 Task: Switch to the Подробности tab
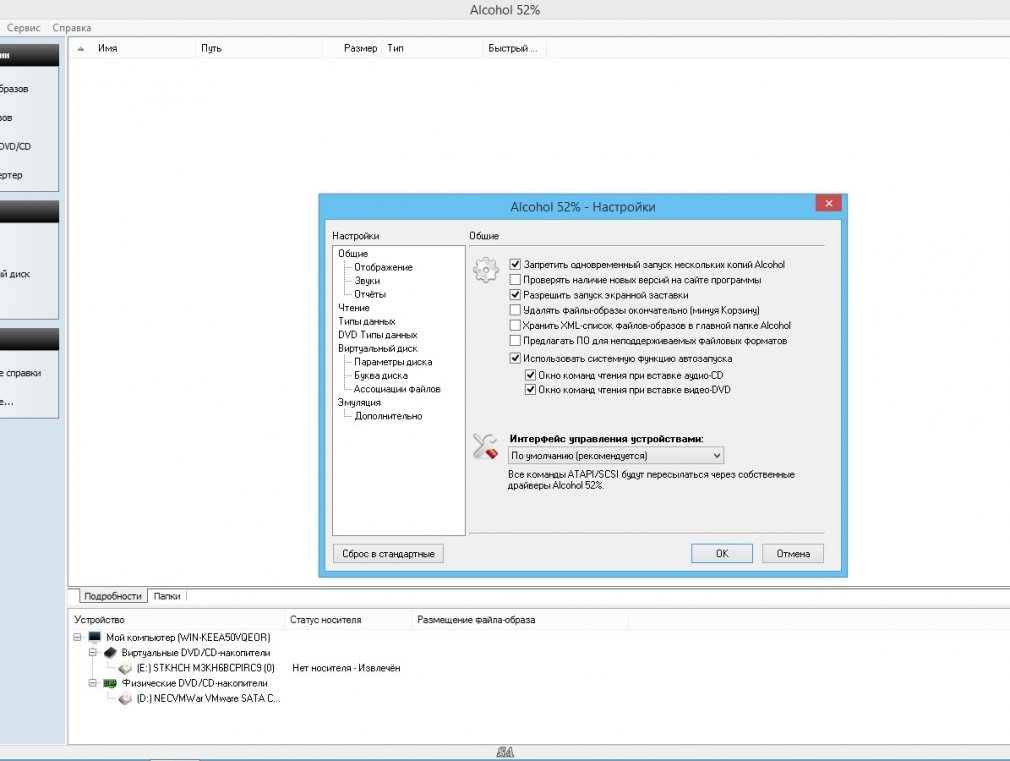coord(113,596)
